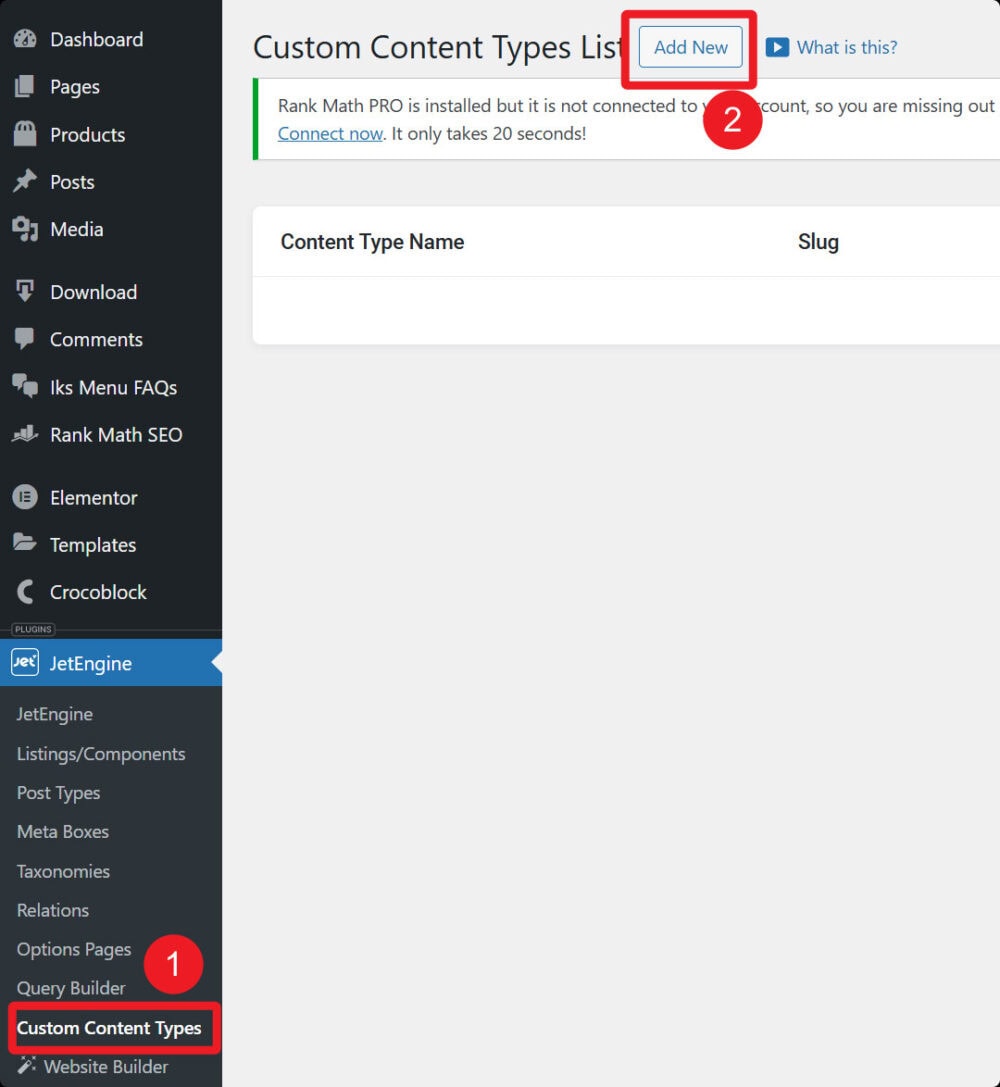Click the video play icon by What is this
This screenshot has width=1000, height=1087.
pyautogui.click(x=777, y=47)
